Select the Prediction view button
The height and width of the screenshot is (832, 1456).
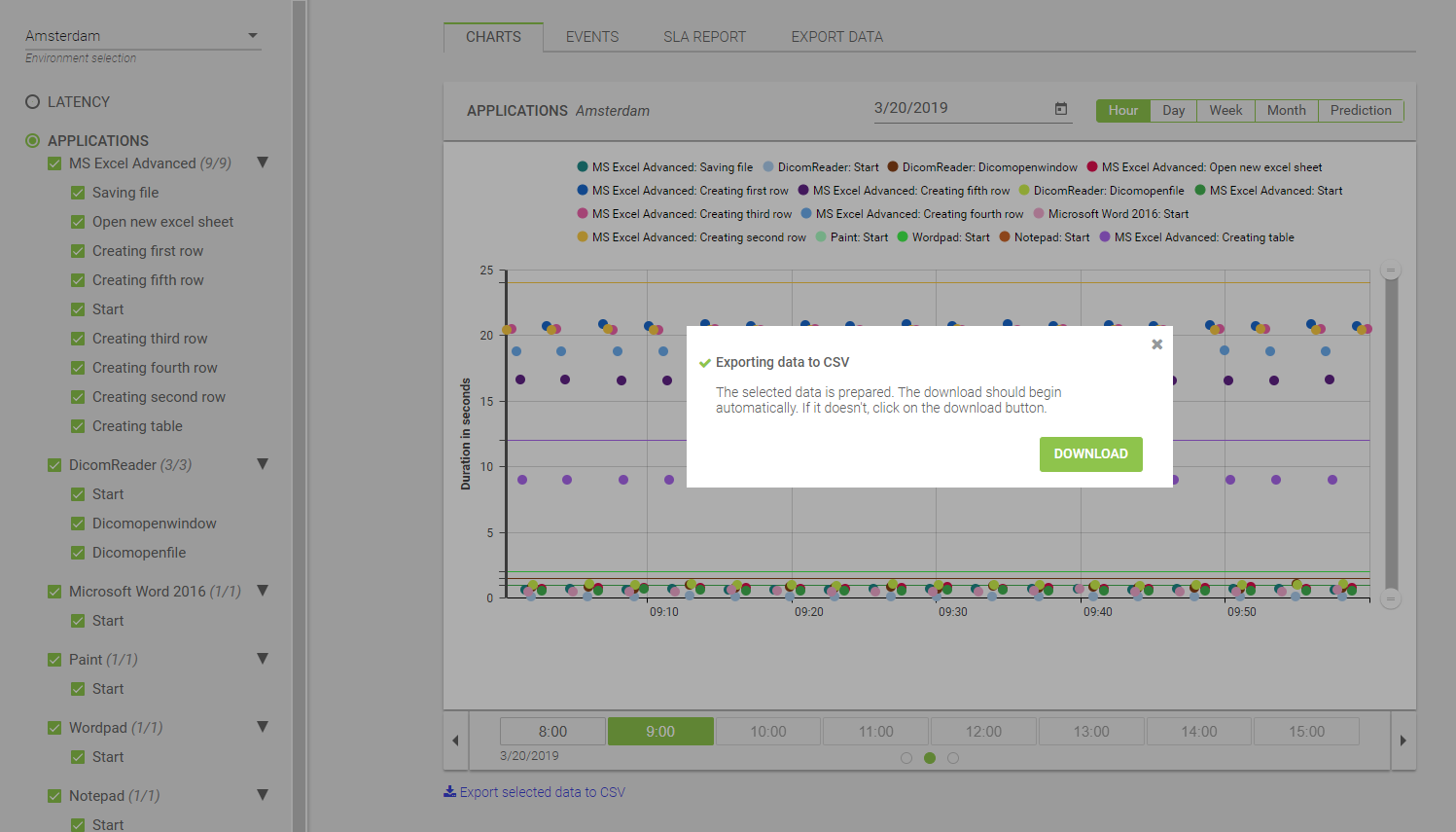tap(1361, 111)
